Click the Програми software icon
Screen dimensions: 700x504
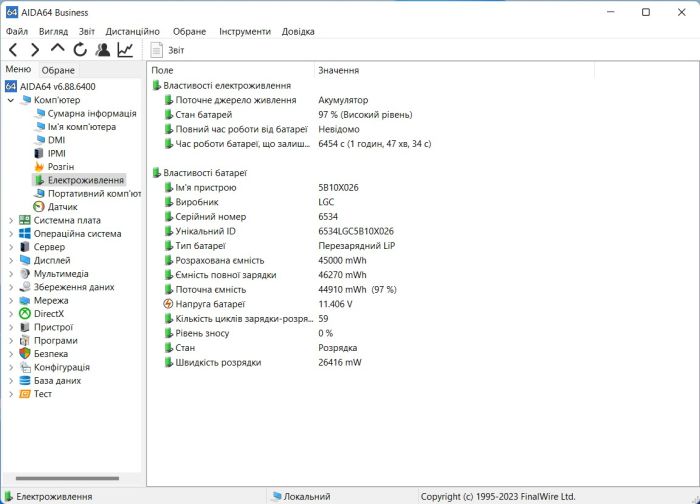[25, 341]
